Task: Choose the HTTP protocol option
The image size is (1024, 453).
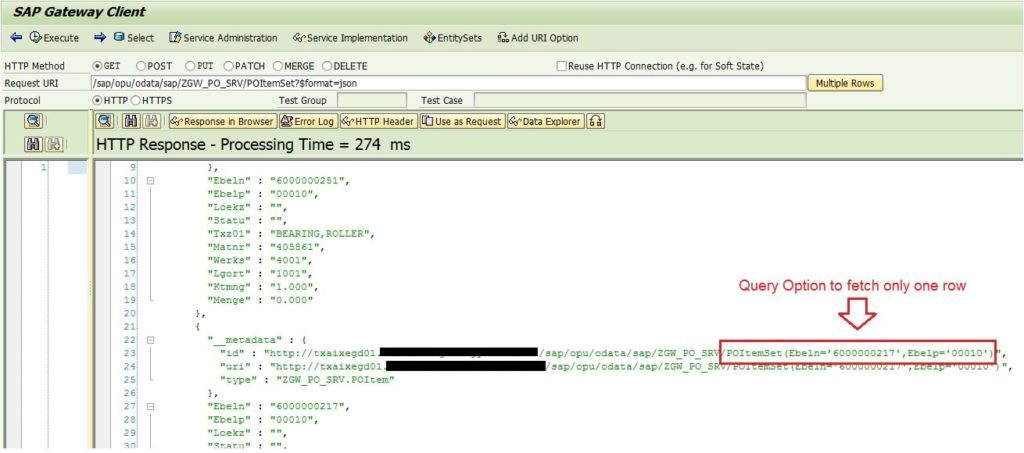Action: click(98, 101)
